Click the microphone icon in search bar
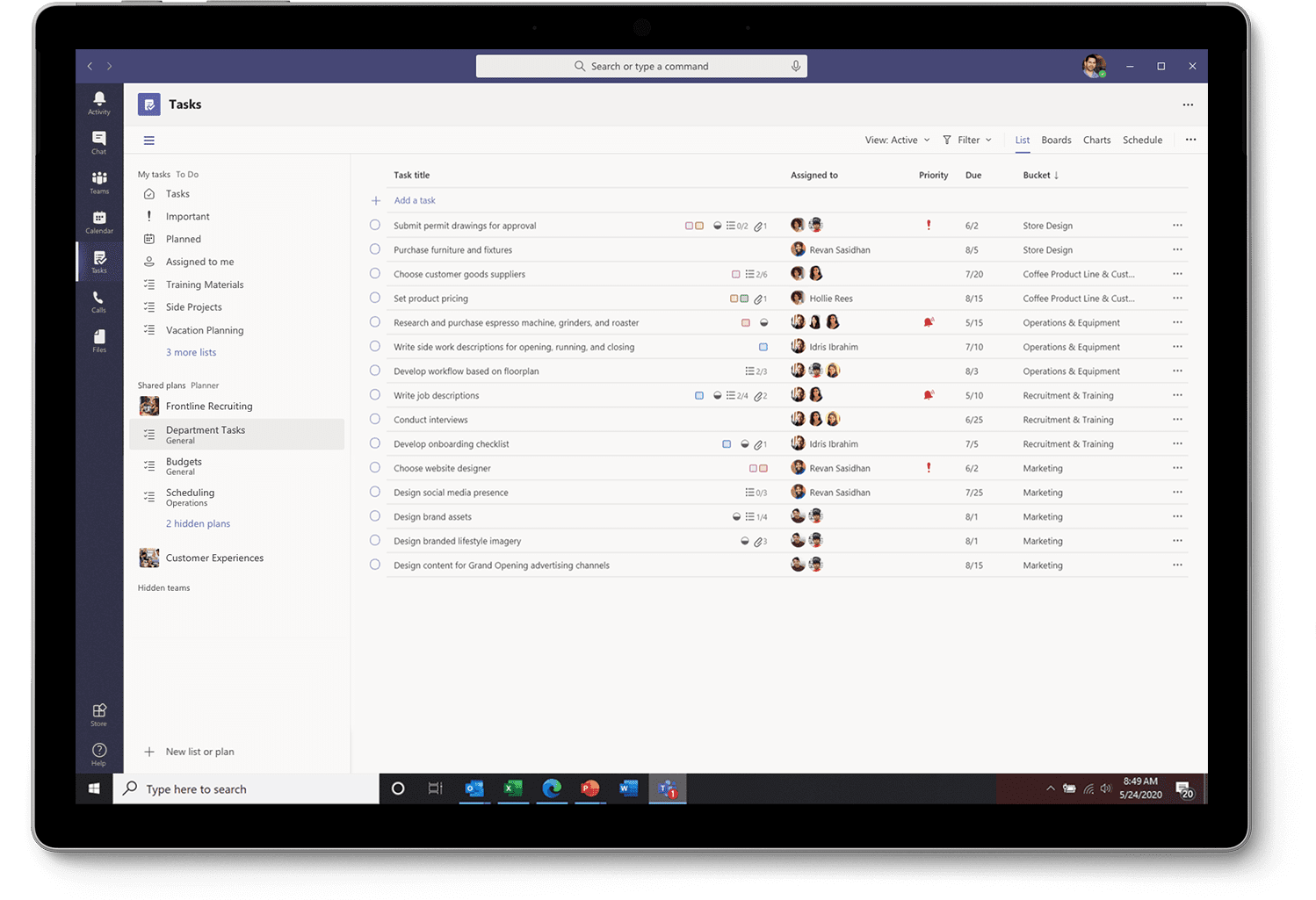The height and width of the screenshot is (900, 1316). pos(796,66)
